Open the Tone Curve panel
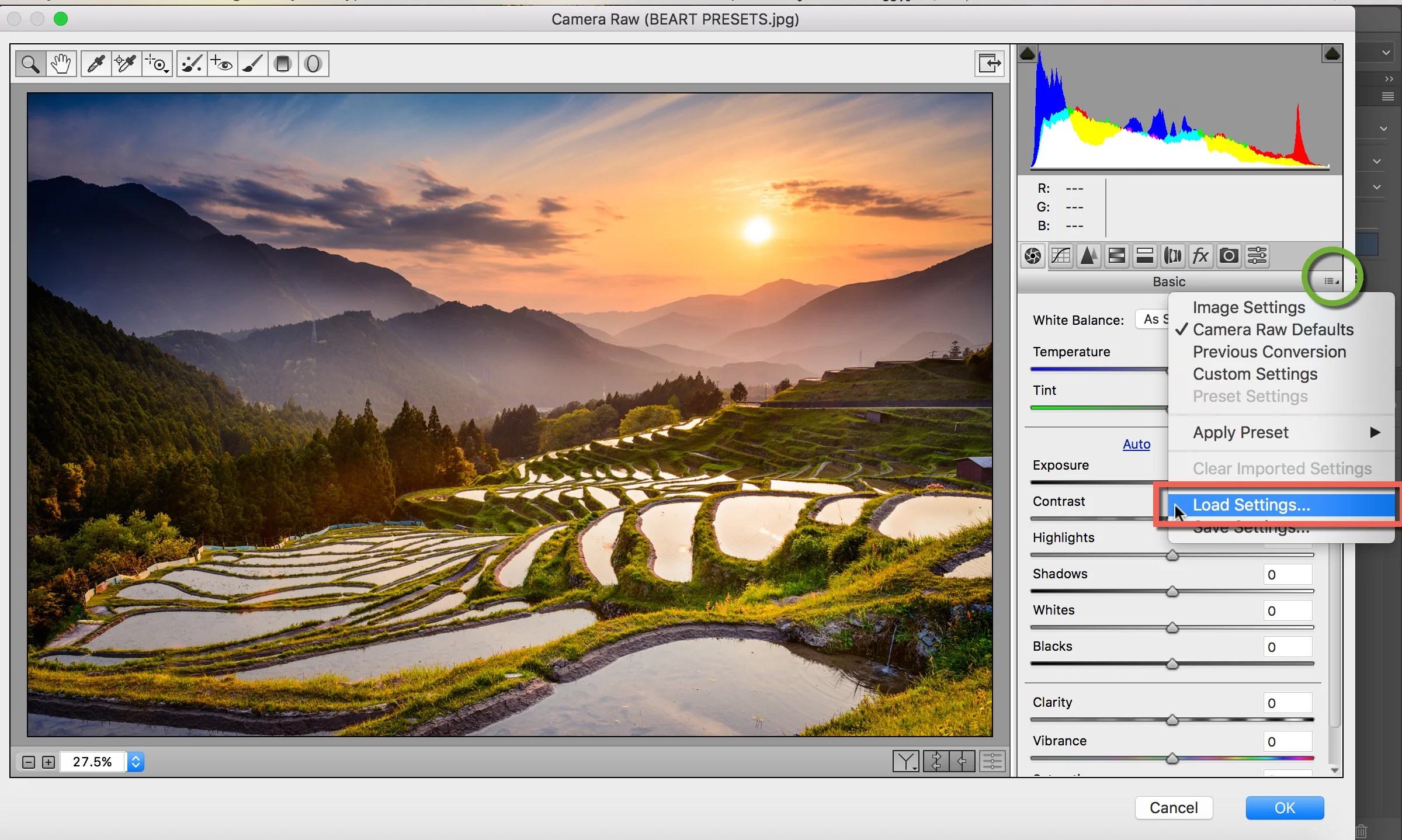This screenshot has height=840, width=1402. (1060, 255)
